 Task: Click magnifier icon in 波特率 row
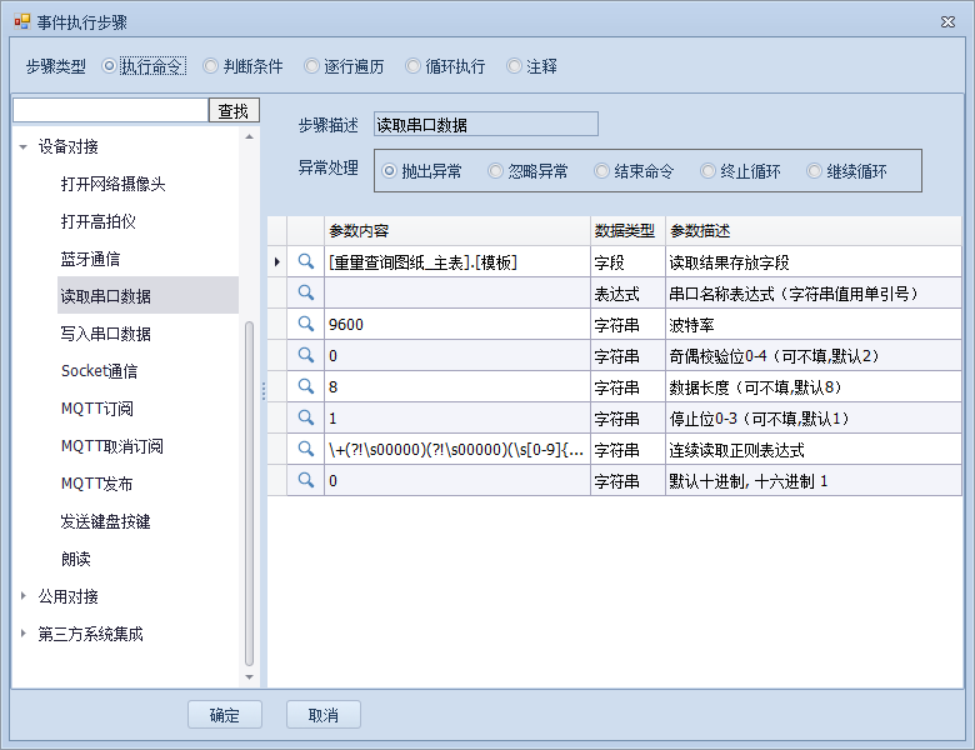pos(306,324)
